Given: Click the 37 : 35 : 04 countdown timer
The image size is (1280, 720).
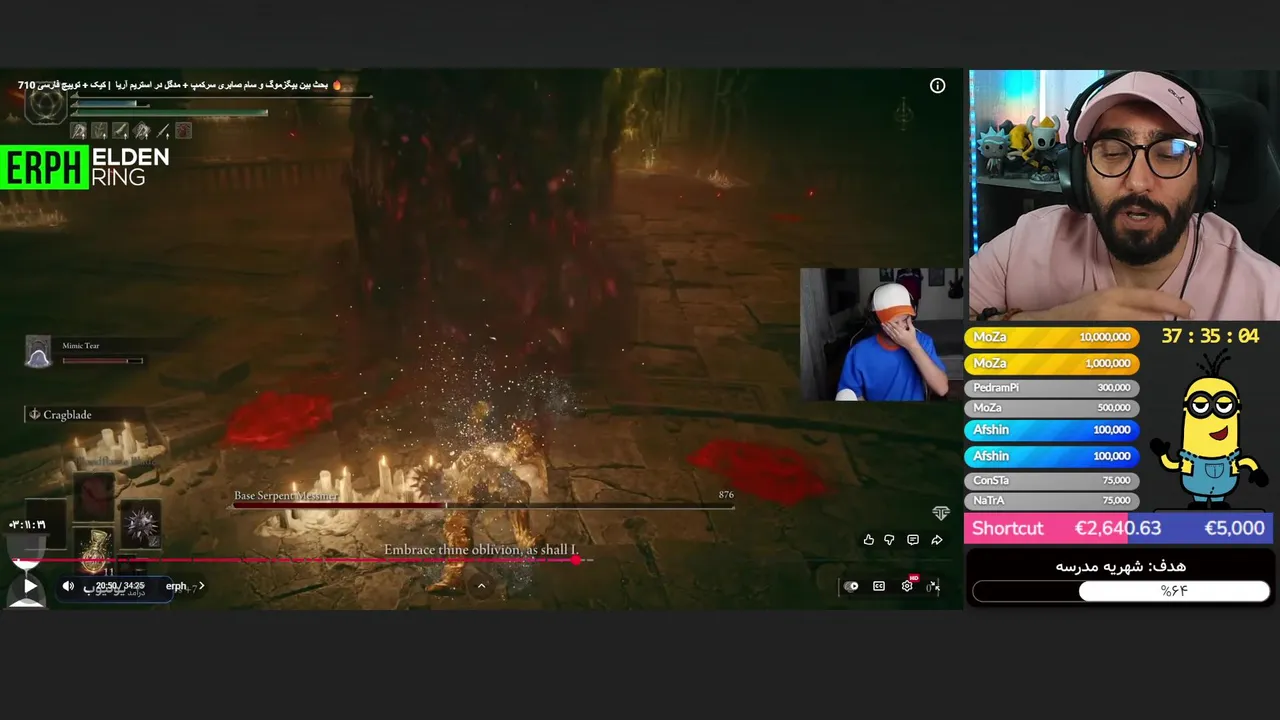Looking at the screenshot, I should point(1209,337).
